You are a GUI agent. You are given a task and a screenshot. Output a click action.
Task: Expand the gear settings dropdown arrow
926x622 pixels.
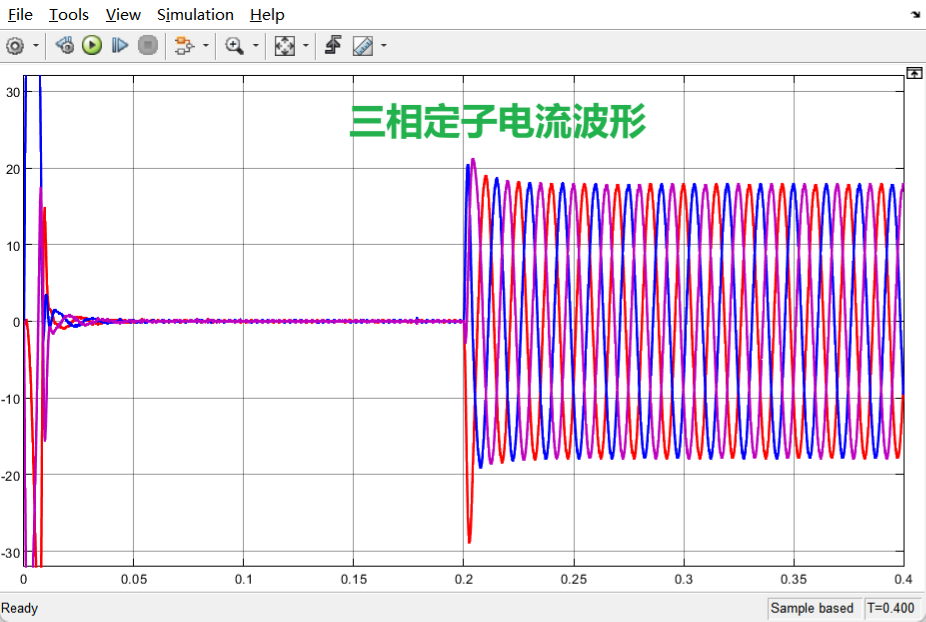tap(35, 45)
